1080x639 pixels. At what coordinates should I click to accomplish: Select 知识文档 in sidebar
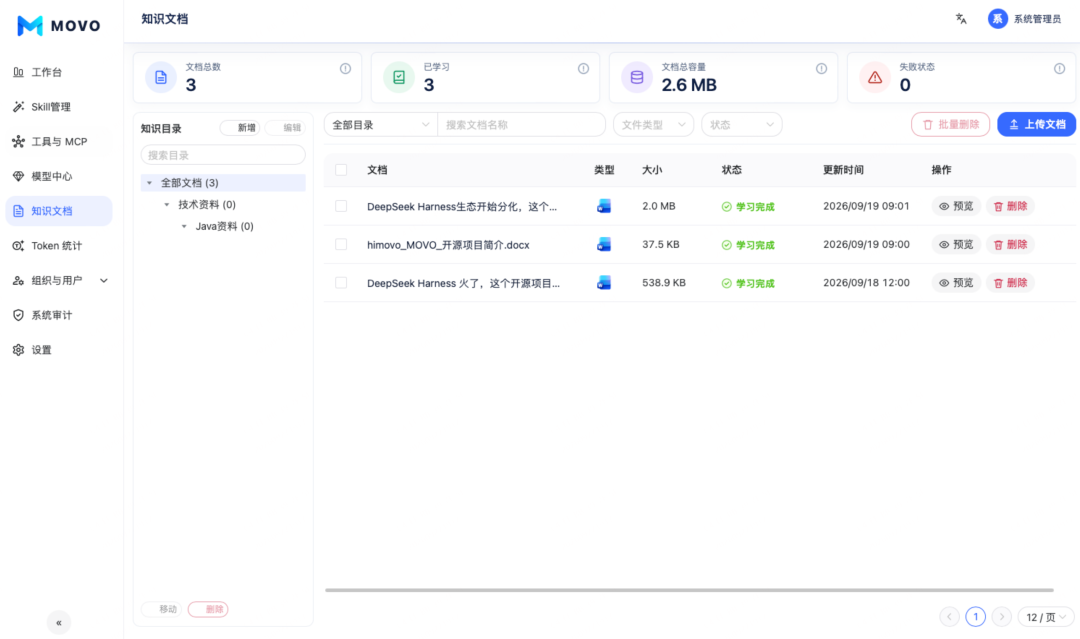(59, 211)
